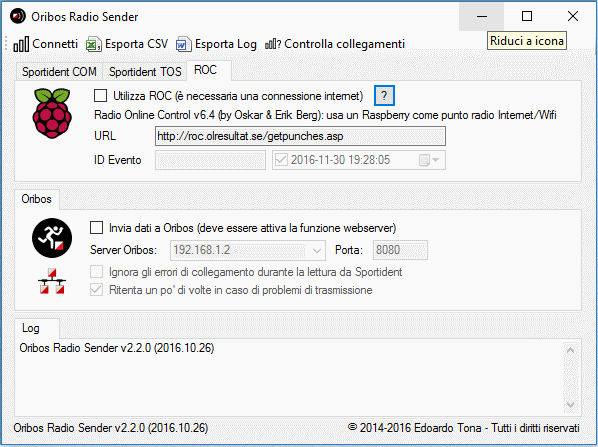The image size is (598, 447).
Task: Click the Oribos runner logo icon
Action: pyautogui.click(x=52, y=238)
